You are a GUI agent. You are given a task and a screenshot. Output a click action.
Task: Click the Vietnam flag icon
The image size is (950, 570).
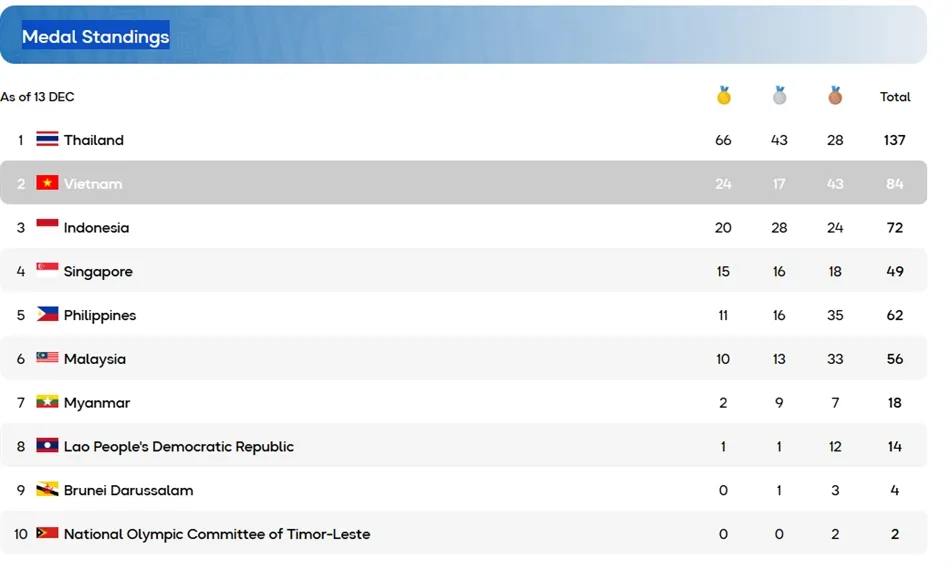[x=47, y=183]
